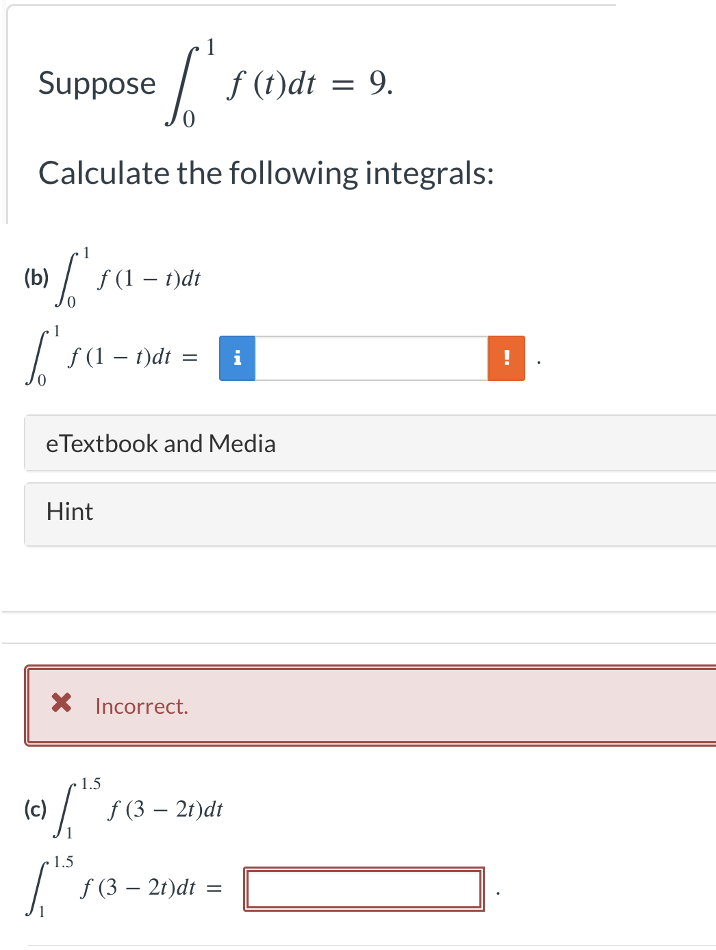Select the equation info indicator next to the answer box
Screen dimensions: 716x950
(x=236, y=358)
